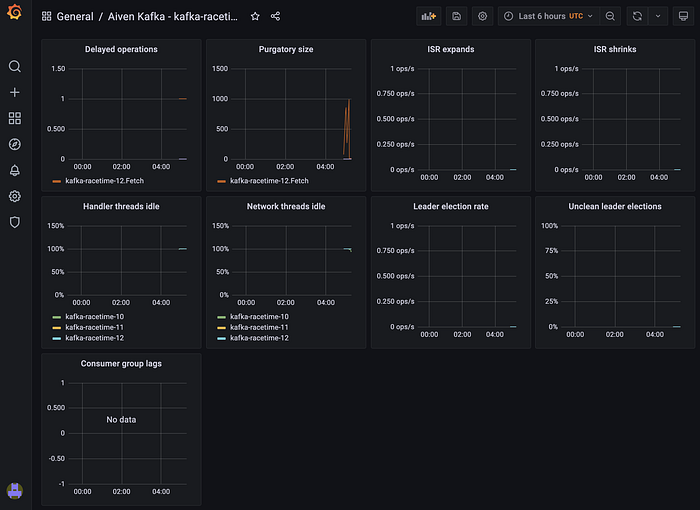Click orange swatch in Delayed operations legend

click(x=57, y=181)
